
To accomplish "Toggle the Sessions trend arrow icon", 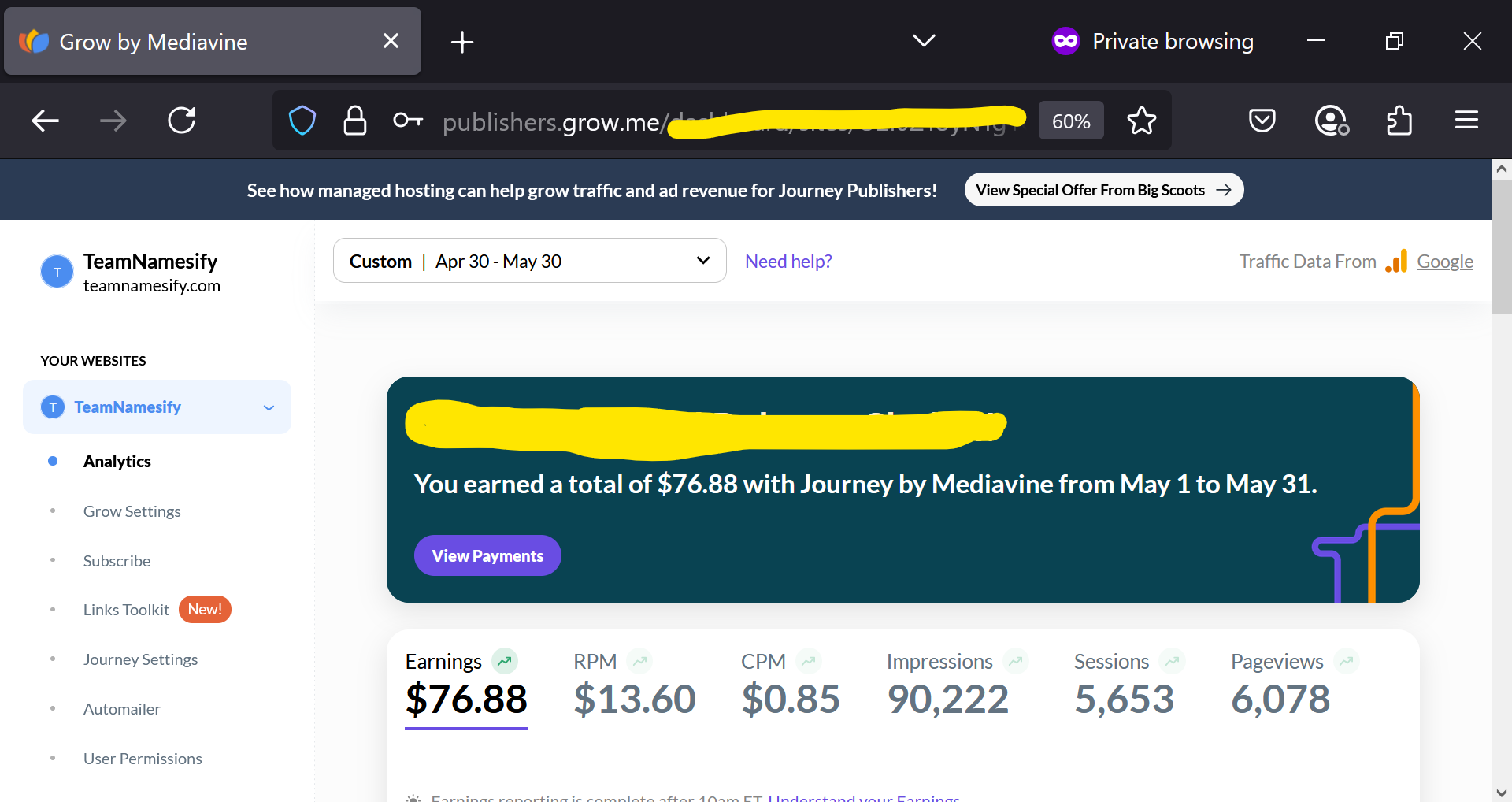I will coord(1172,661).
